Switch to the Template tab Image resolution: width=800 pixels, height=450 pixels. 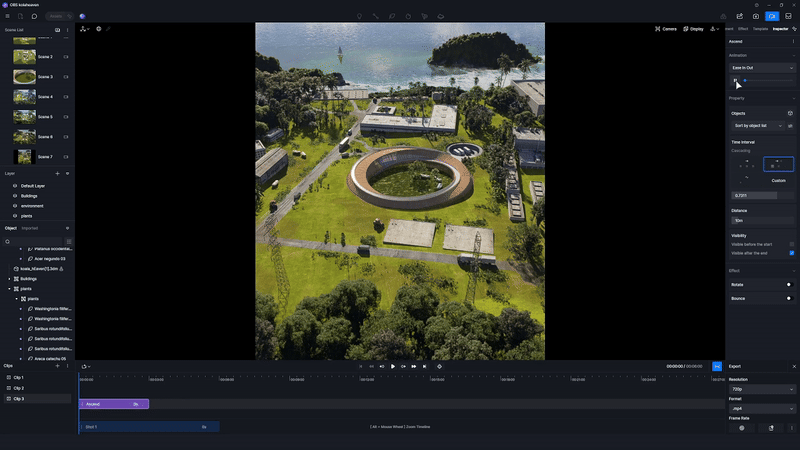tap(760, 29)
